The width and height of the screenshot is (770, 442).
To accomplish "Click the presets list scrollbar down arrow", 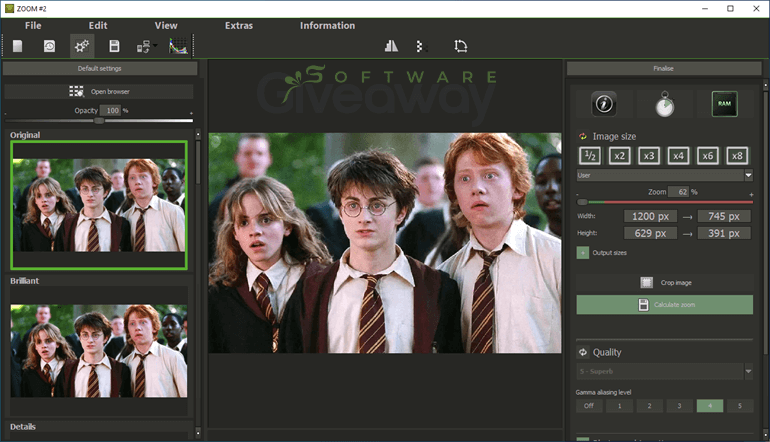I will click(198, 433).
